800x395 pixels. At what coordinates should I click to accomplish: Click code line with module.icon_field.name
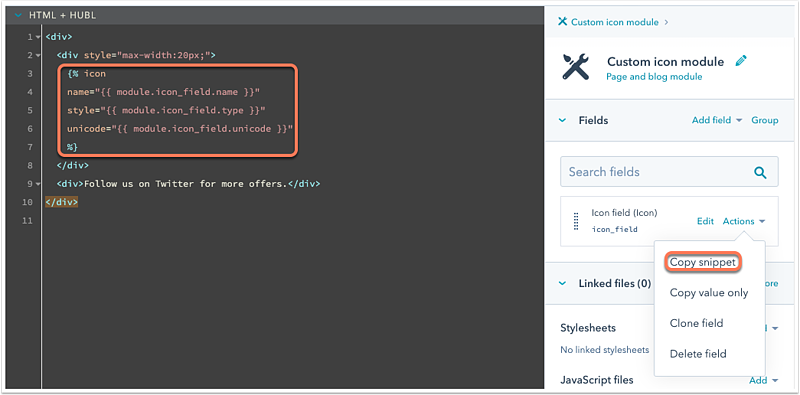click(x=164, y=92)
